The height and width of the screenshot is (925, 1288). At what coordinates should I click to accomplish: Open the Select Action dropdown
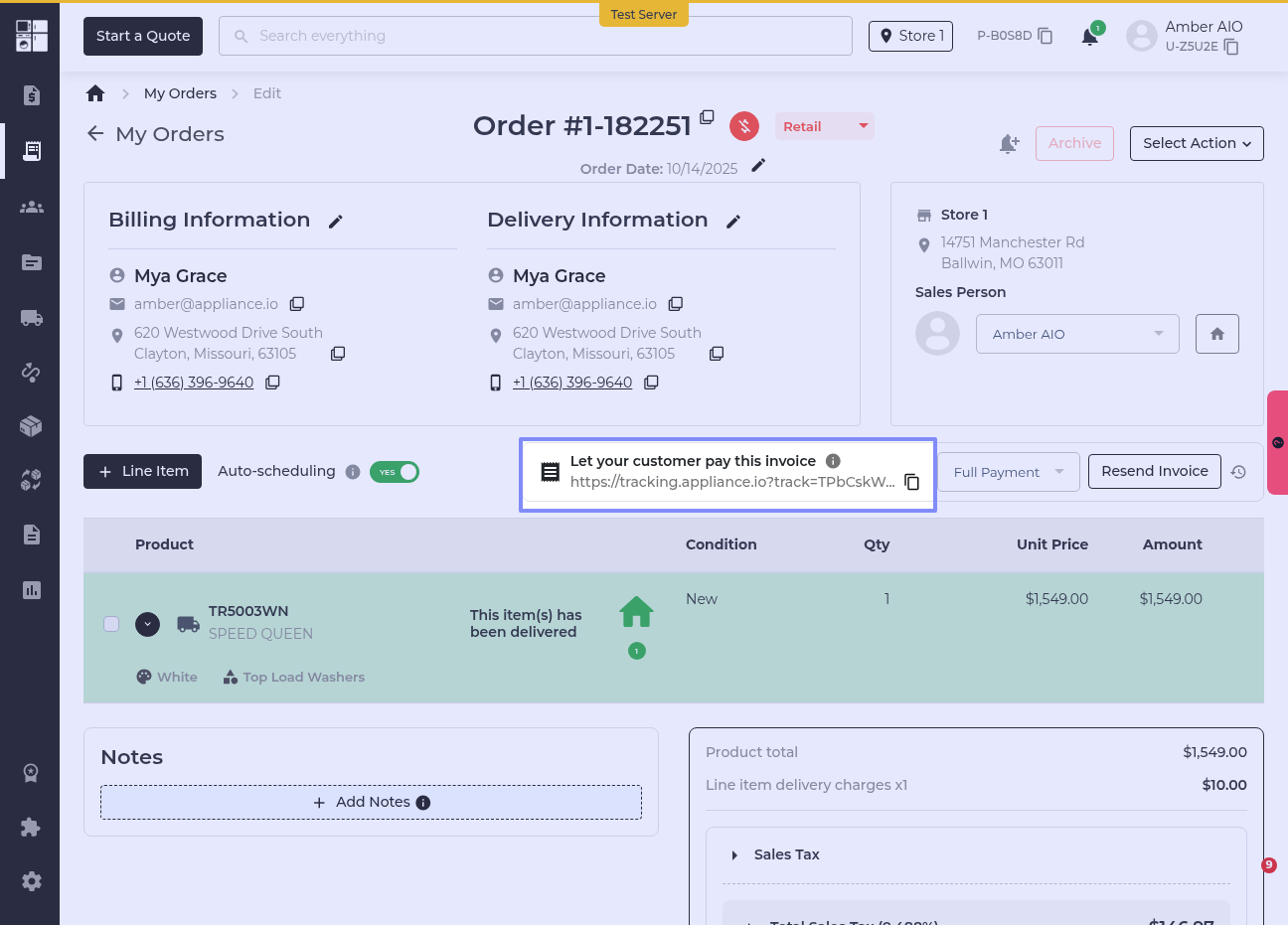(1197, 143)
